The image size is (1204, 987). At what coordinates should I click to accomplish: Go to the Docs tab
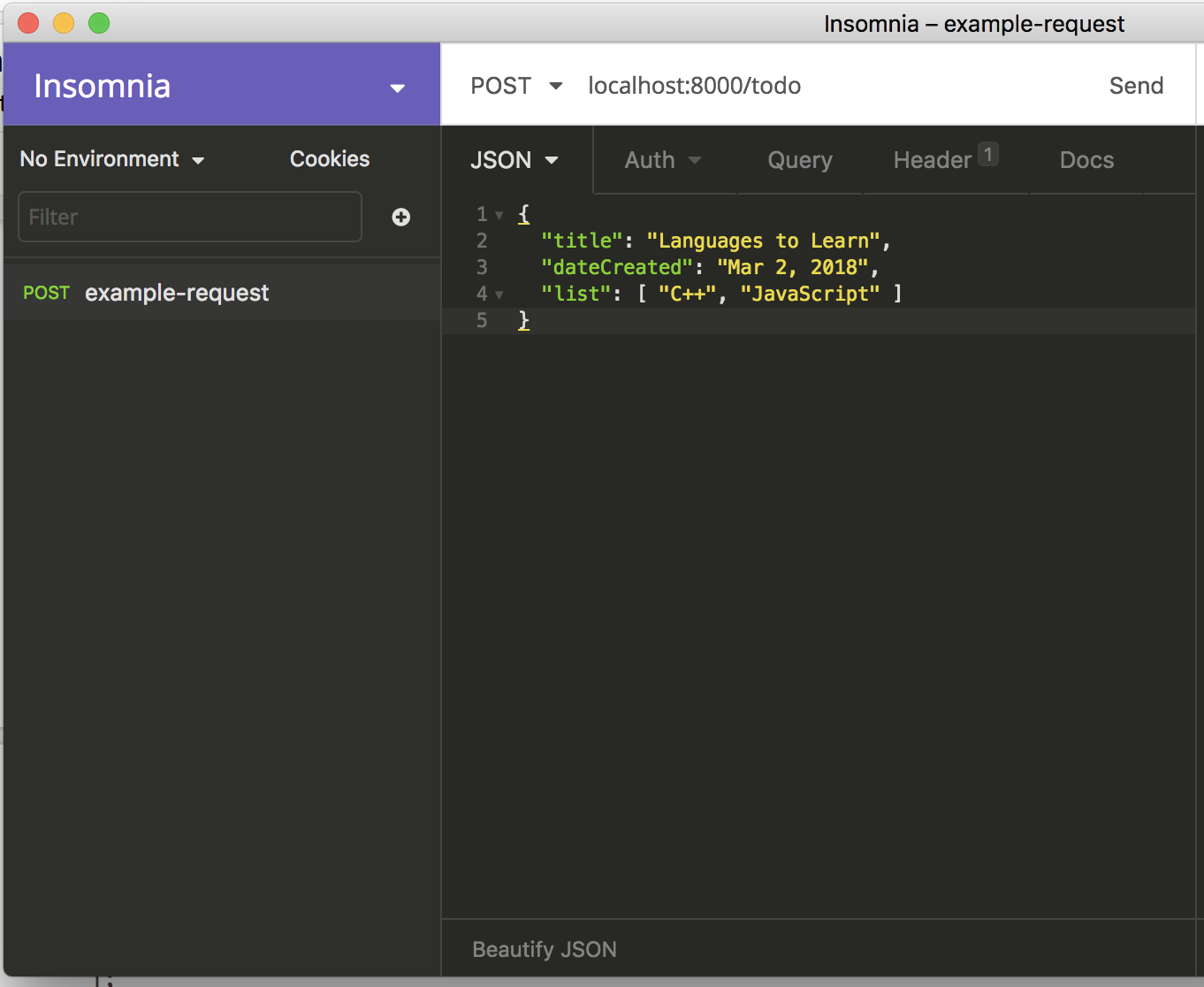pos(1086,160)
